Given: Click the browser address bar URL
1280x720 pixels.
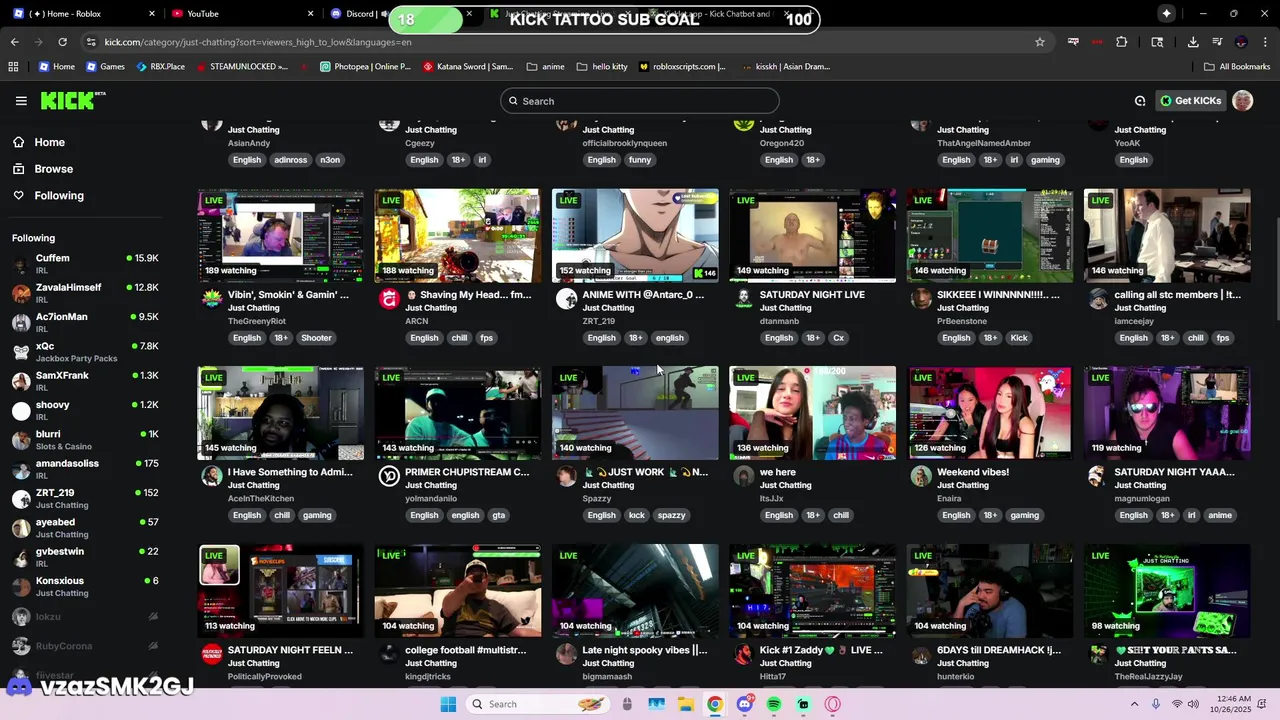Looking at the screenshot, I should (x=258, y=42).
